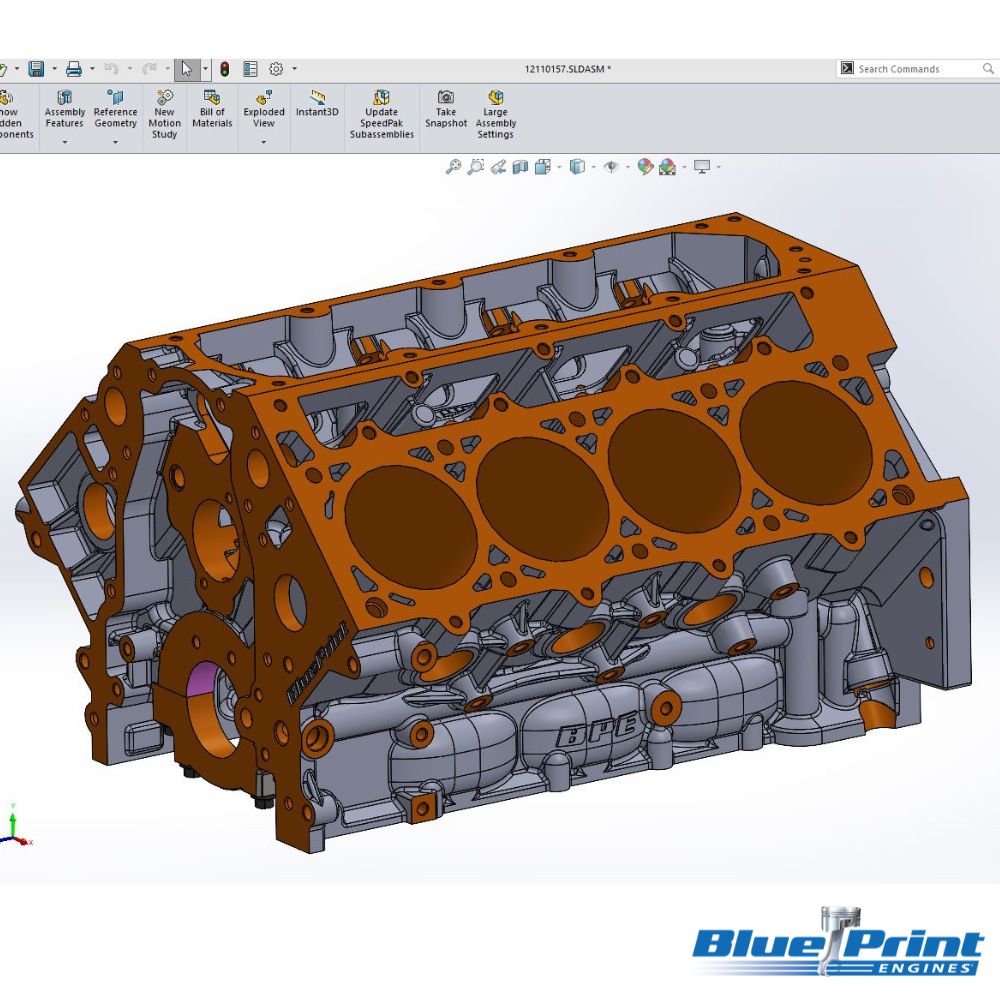Click the Undo arrow icon
Image resolution: width=1000 pixels, height=1000 pixels.
[112, 69]
